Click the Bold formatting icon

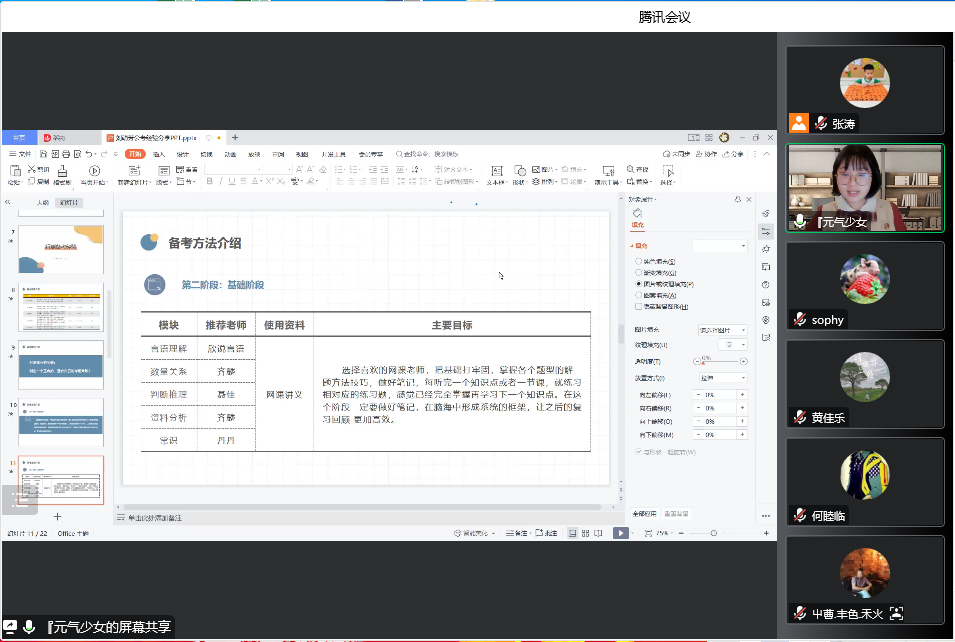pos(208,182)
